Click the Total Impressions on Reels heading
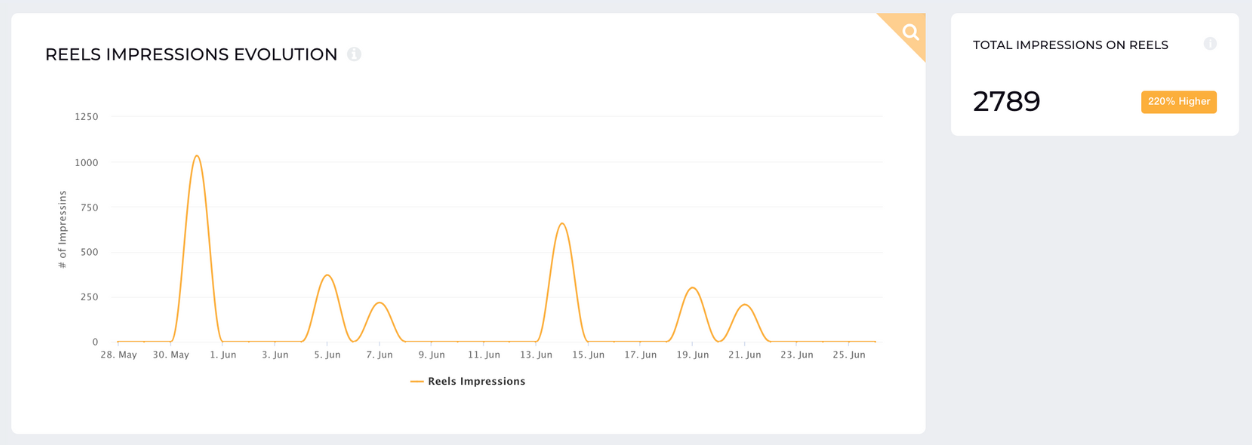Viewport: 1252px width, 445px height. point(1071,45)
